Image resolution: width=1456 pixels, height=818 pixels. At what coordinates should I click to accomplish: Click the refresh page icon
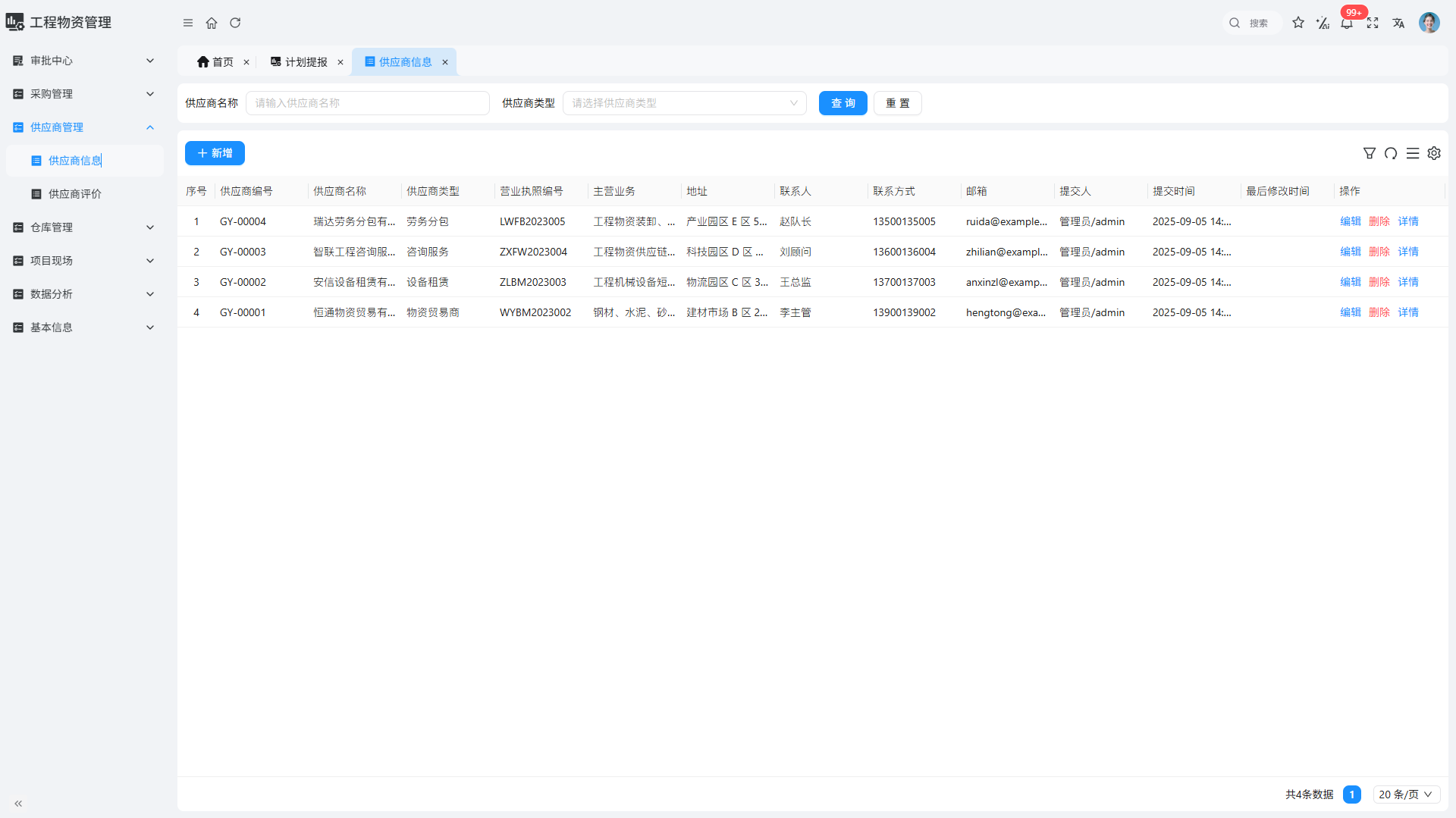pos(235,23)
